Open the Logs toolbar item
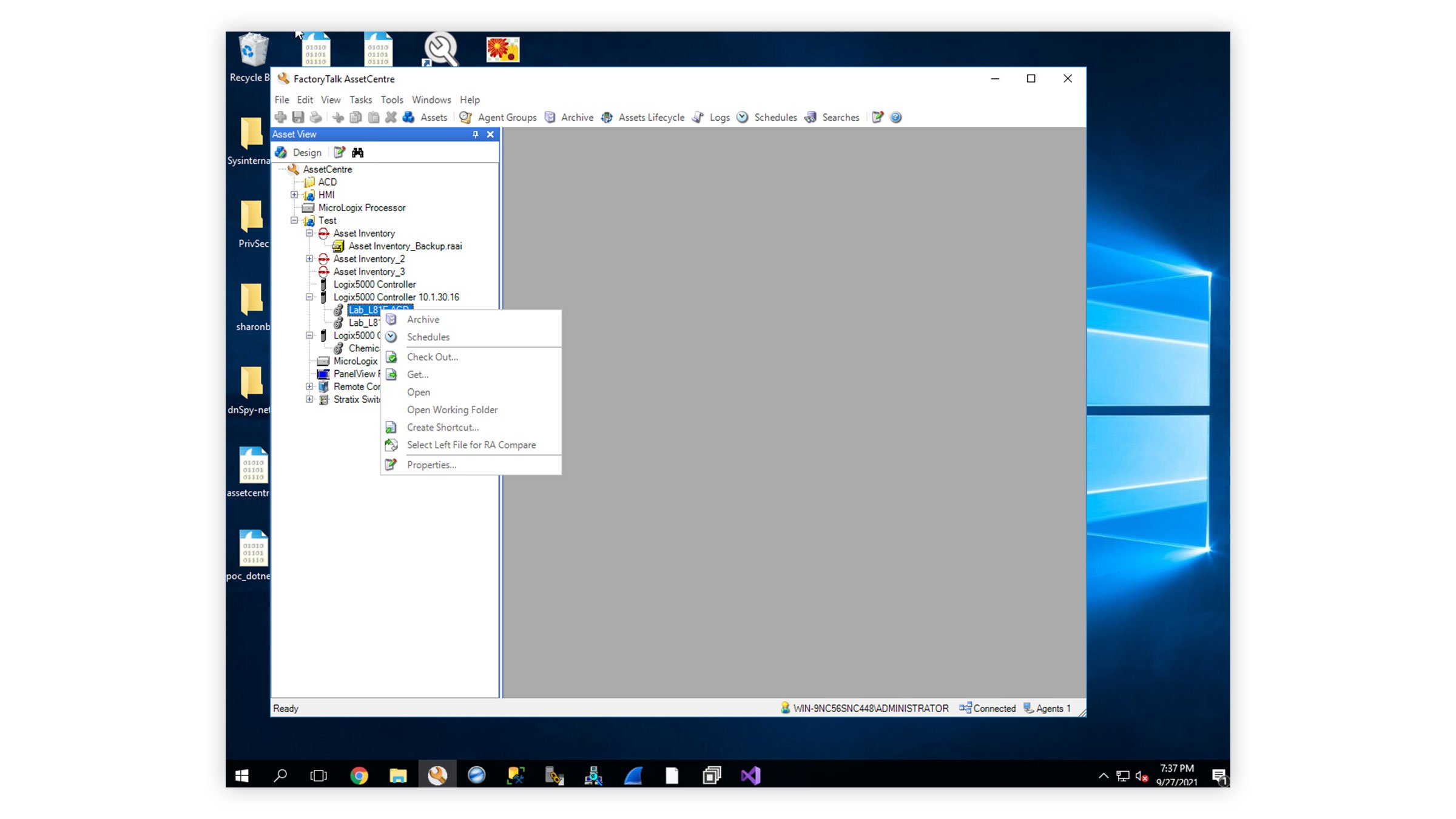 [711, 117]
